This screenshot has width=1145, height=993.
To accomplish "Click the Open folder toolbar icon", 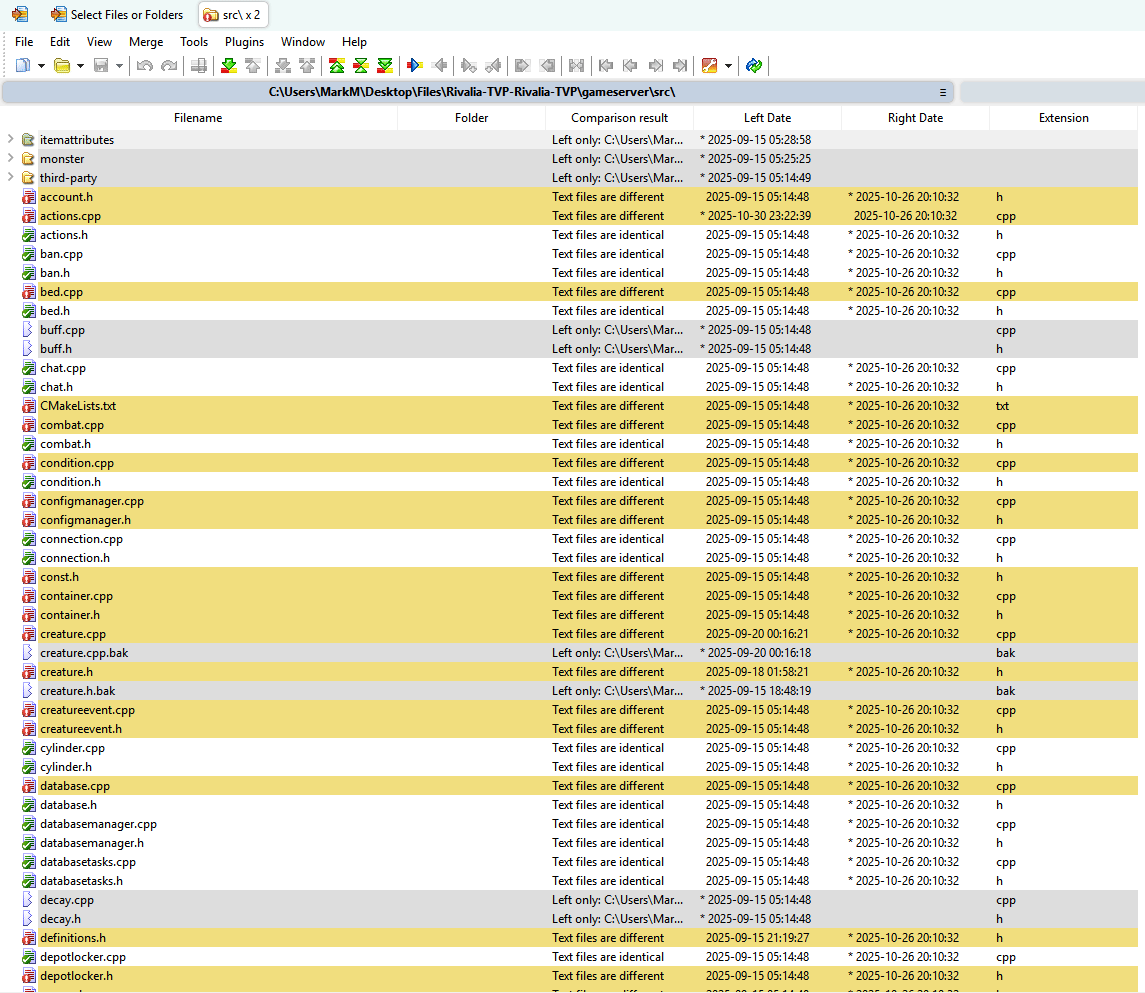I will 63,66.
